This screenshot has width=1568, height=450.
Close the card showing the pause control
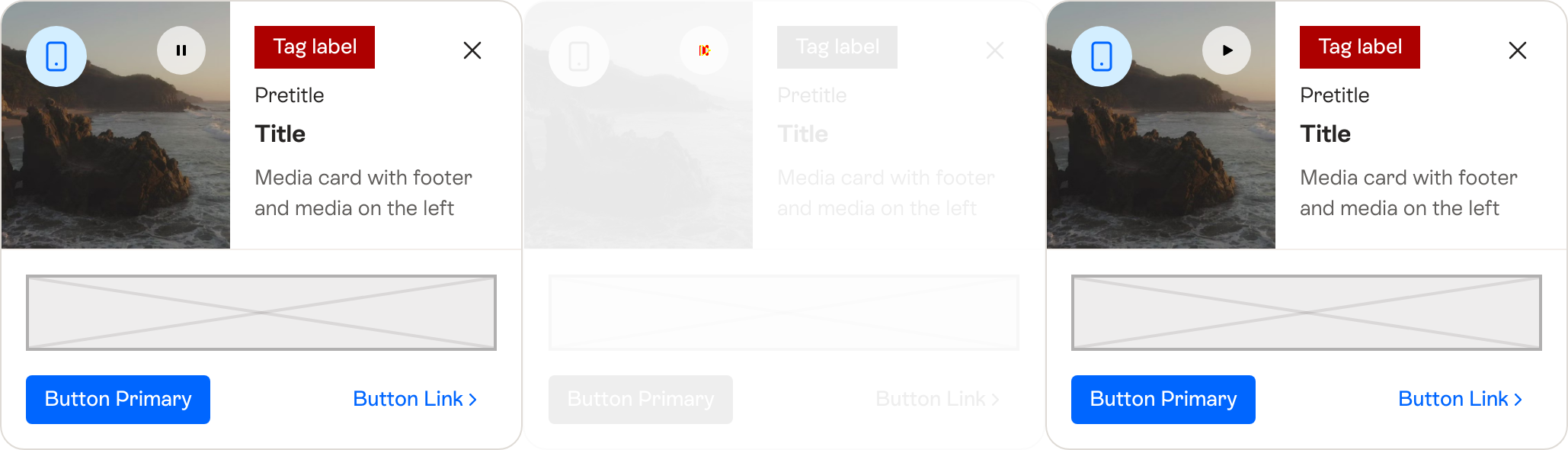(x=472, y=50)
